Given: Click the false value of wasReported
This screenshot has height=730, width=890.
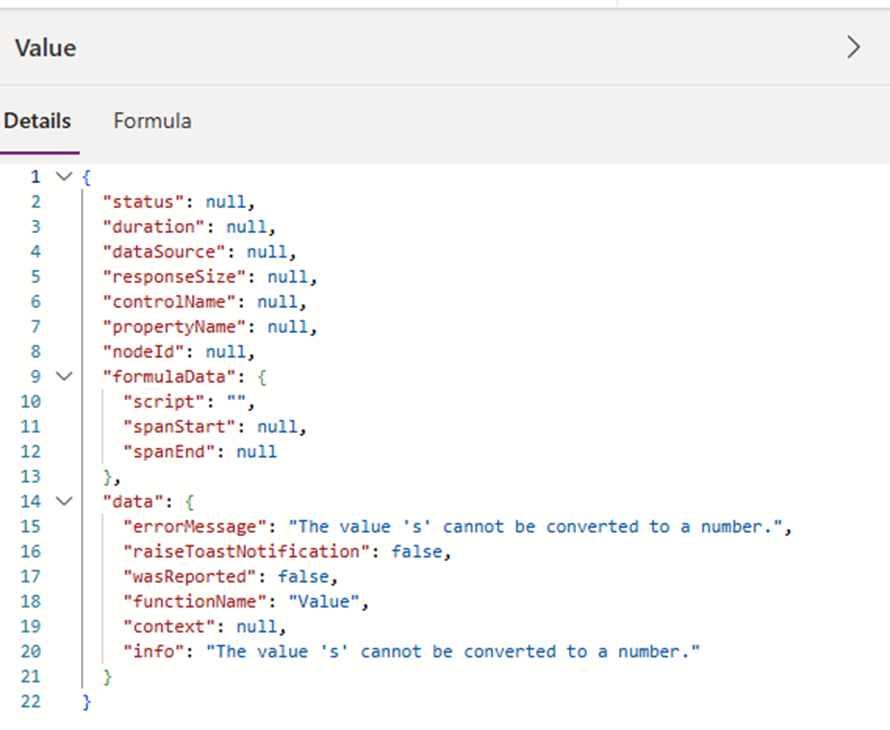Looking at the screenshot, I should point(303,577).
